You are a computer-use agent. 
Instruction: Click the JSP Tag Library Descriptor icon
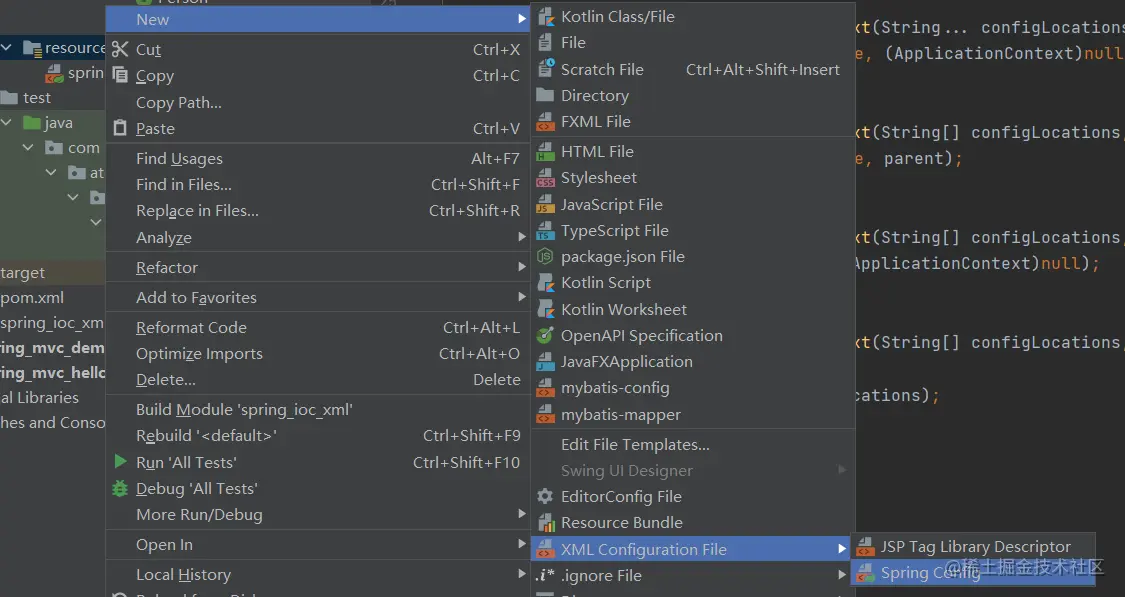(x=866, y=547)
